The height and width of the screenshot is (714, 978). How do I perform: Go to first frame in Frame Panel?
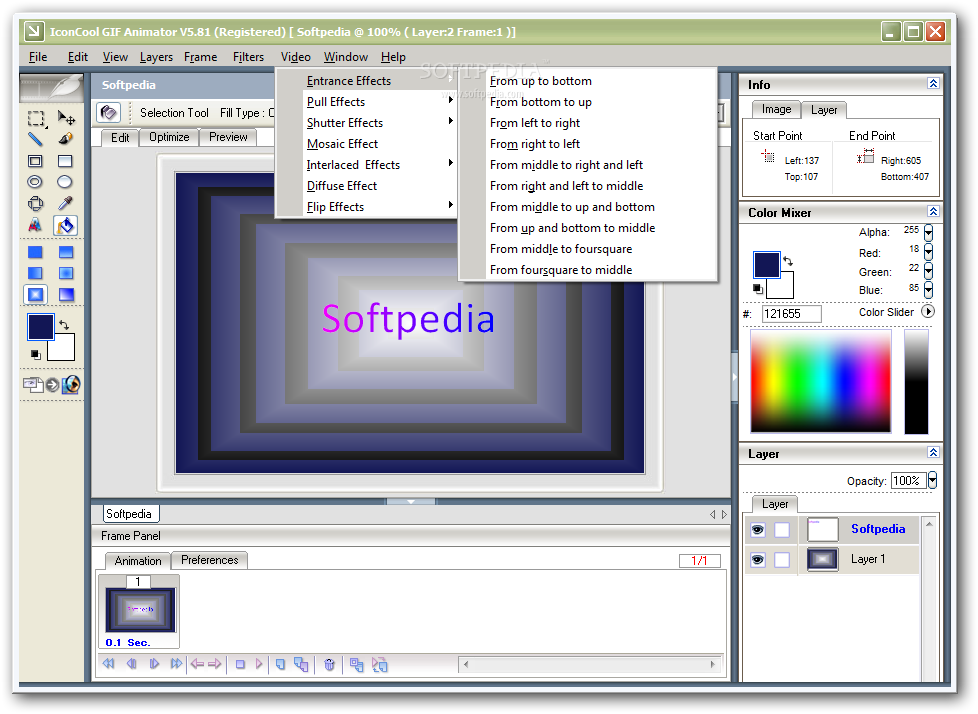[x=109, y=663]
